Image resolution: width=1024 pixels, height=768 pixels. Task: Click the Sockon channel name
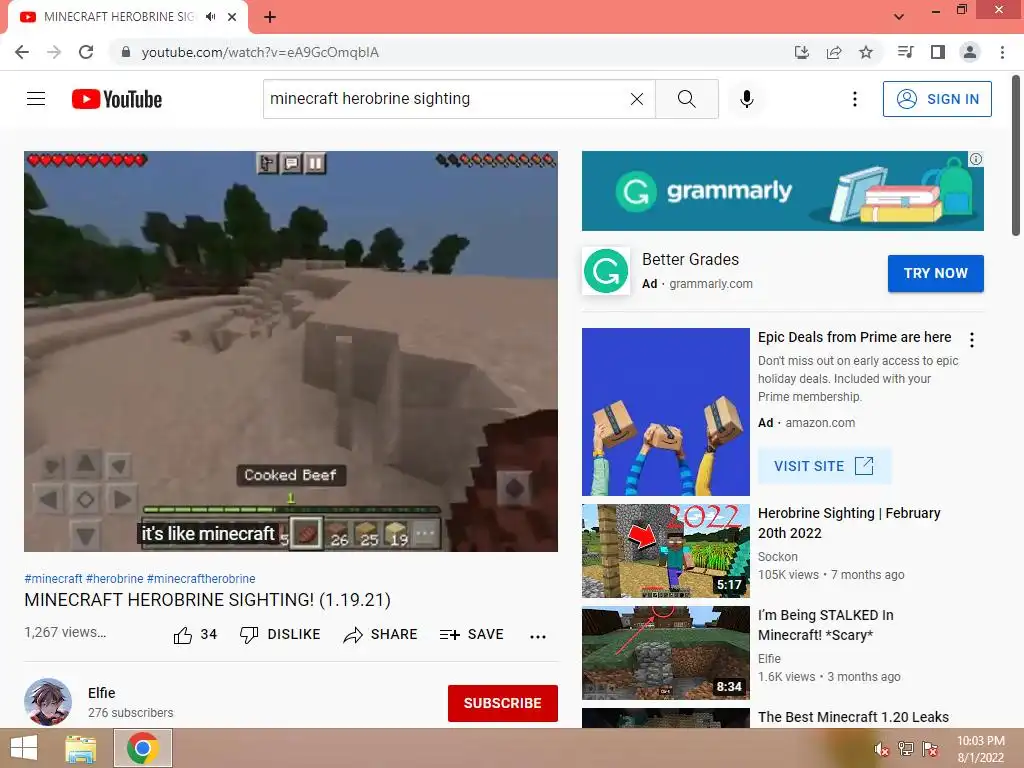777,556
